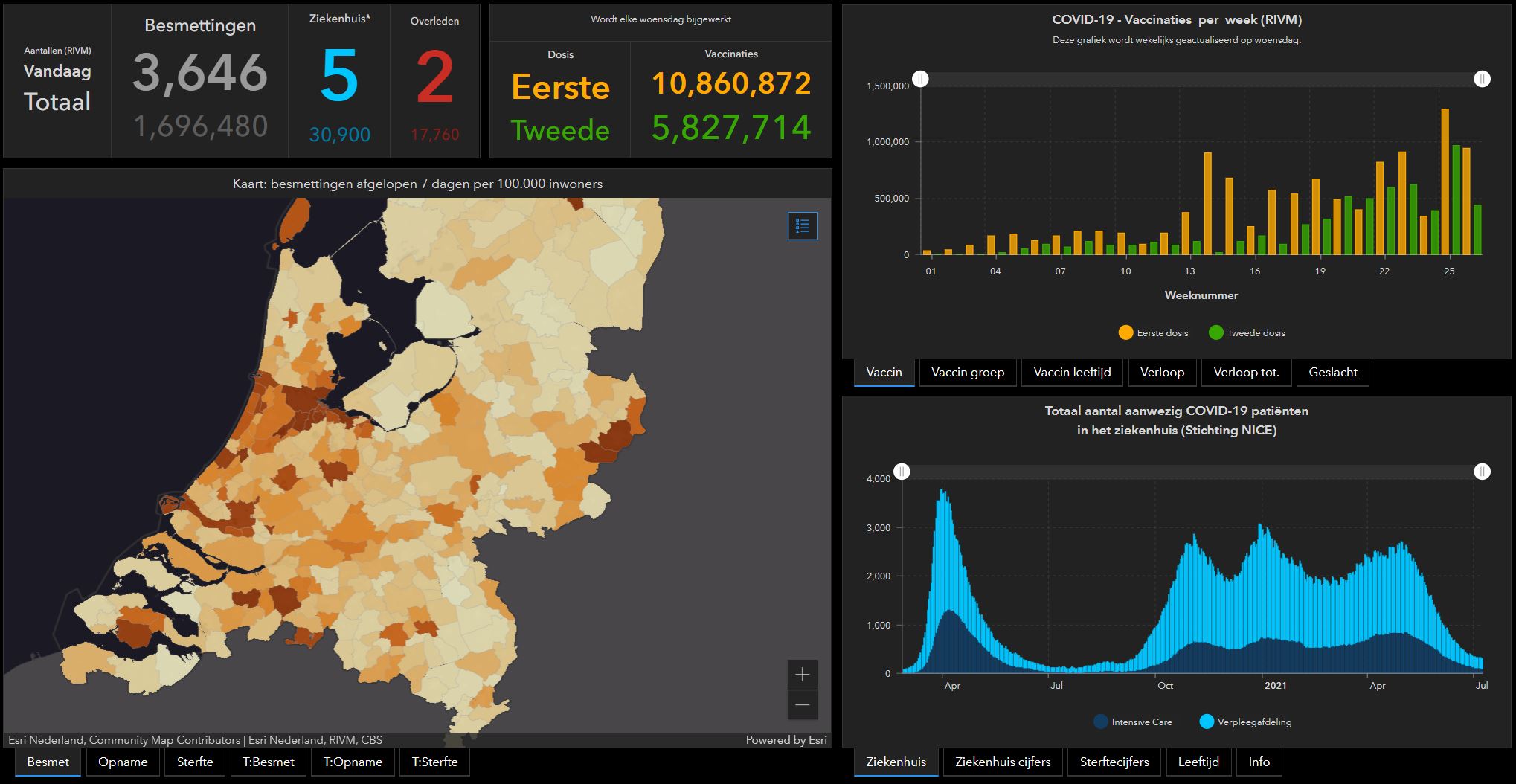Show the Geslacht chart tab
Image resolution: width=1516 pixels, height=784 pixels.
click(1332, 372)
